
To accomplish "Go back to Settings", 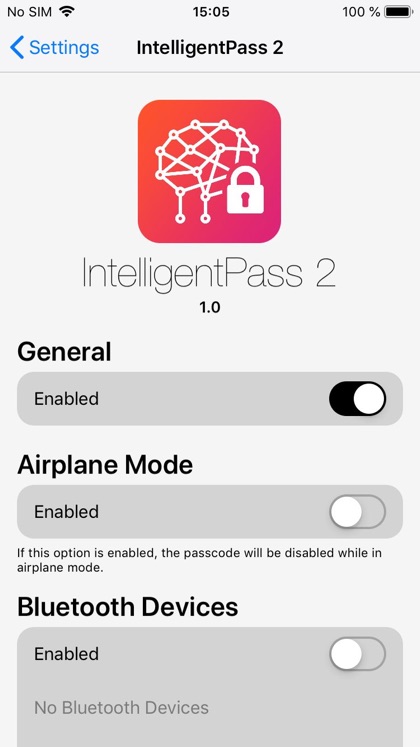I will coord(54,48).
